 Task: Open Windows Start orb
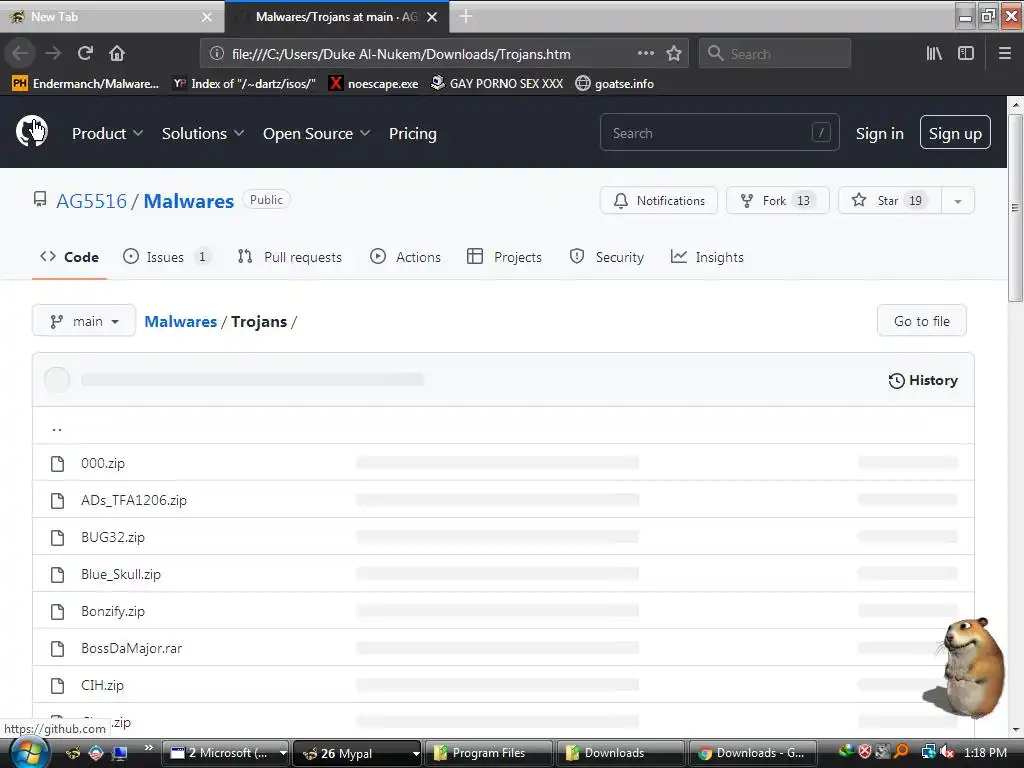(28, 752)
